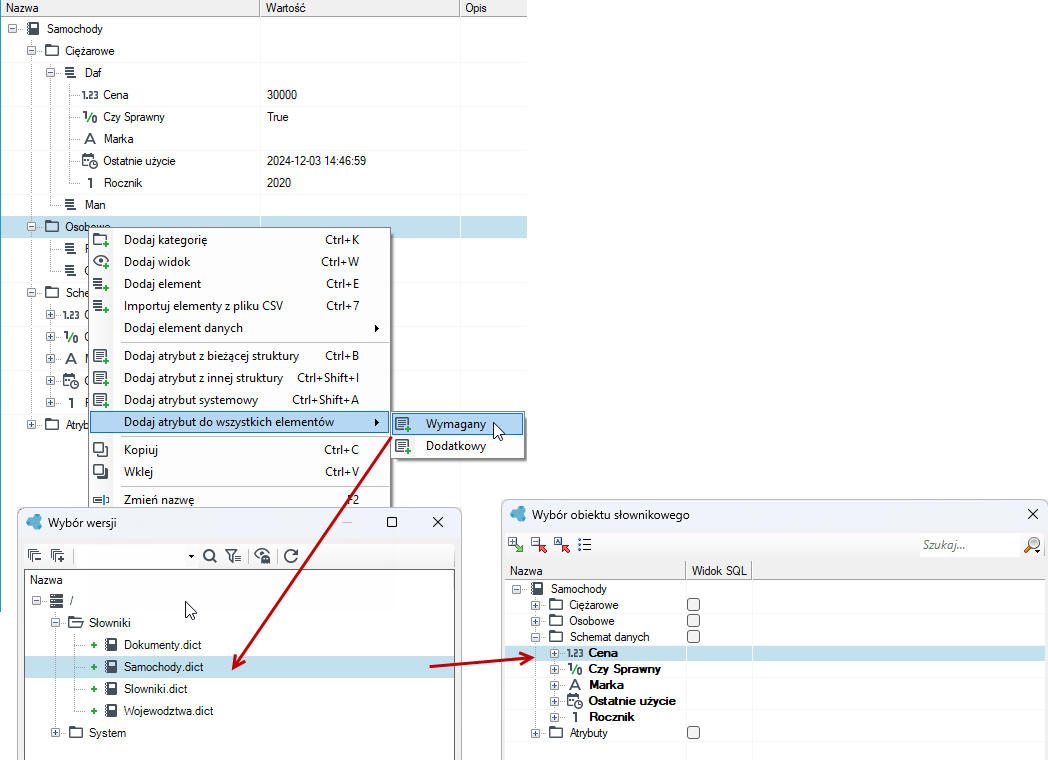
Task: Click the Szukaj search field
Action: click(970, 545)
